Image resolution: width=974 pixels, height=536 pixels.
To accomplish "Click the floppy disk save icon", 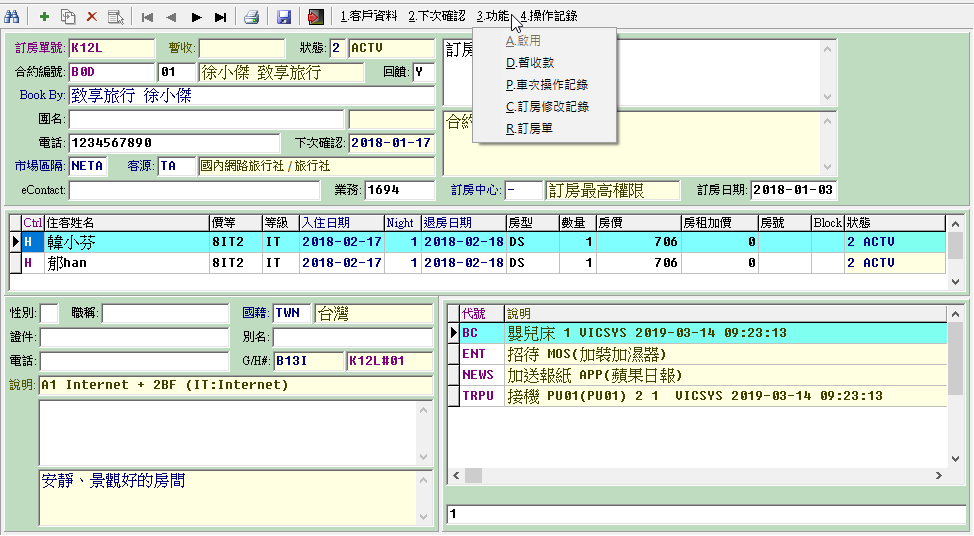I will click(284, 16).
